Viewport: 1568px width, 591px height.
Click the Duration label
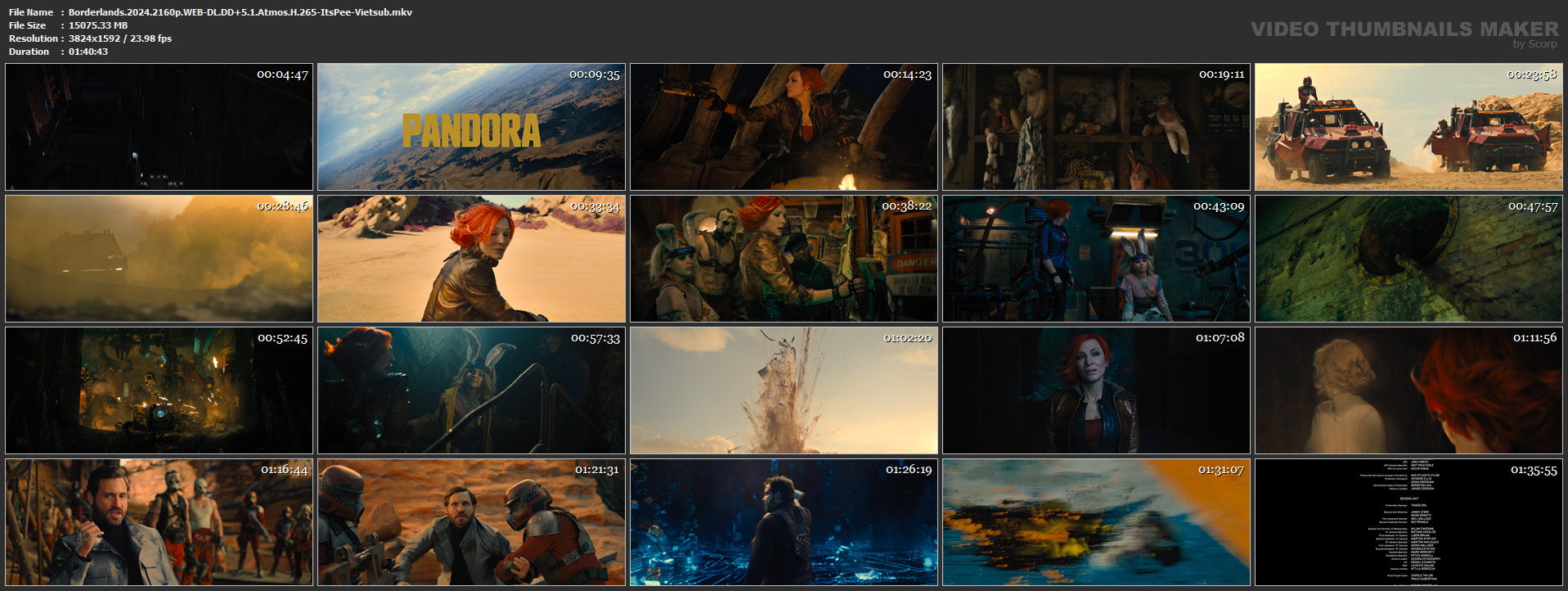(29, 52)
